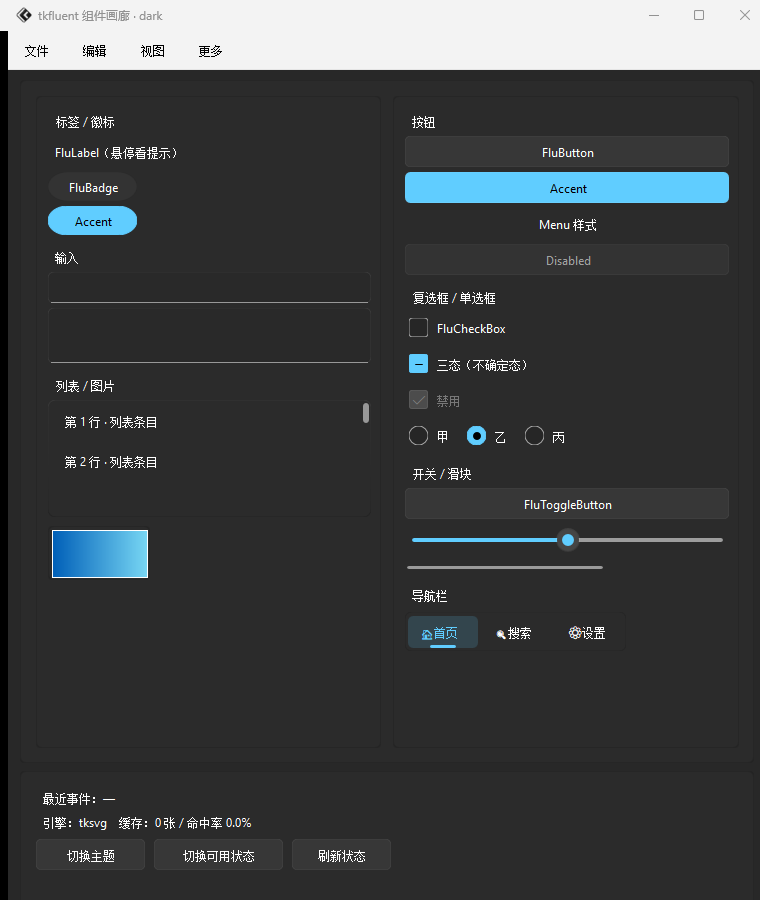Click the FluLabel（悬停看提示）label
Viewport: 760px width, 900px height.
pos(115,153)
